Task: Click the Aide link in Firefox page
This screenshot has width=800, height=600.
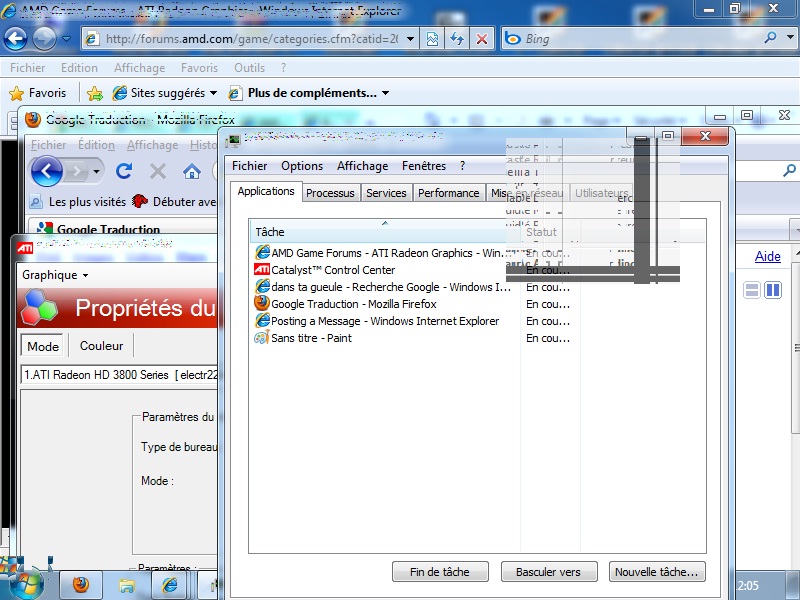Action: click(x=768, y=256)
